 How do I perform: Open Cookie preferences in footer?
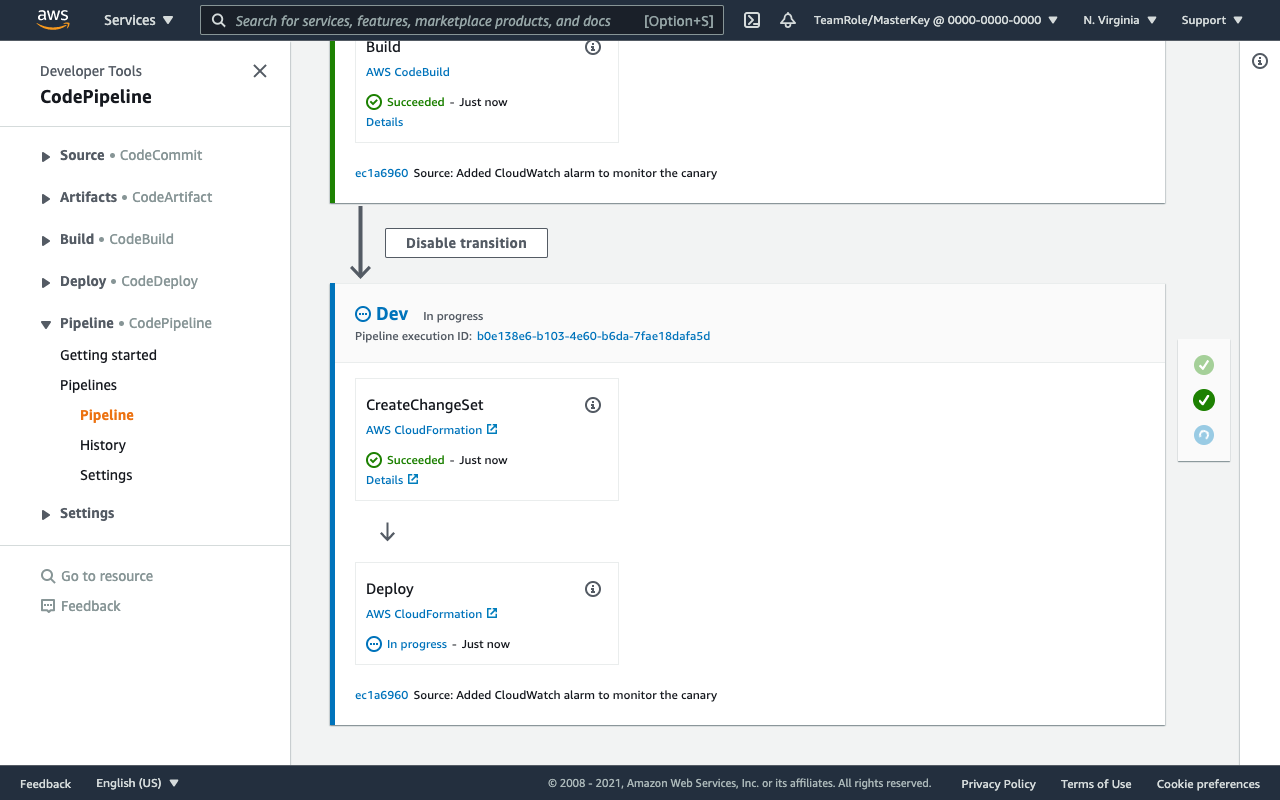[x=1208, y=784]
